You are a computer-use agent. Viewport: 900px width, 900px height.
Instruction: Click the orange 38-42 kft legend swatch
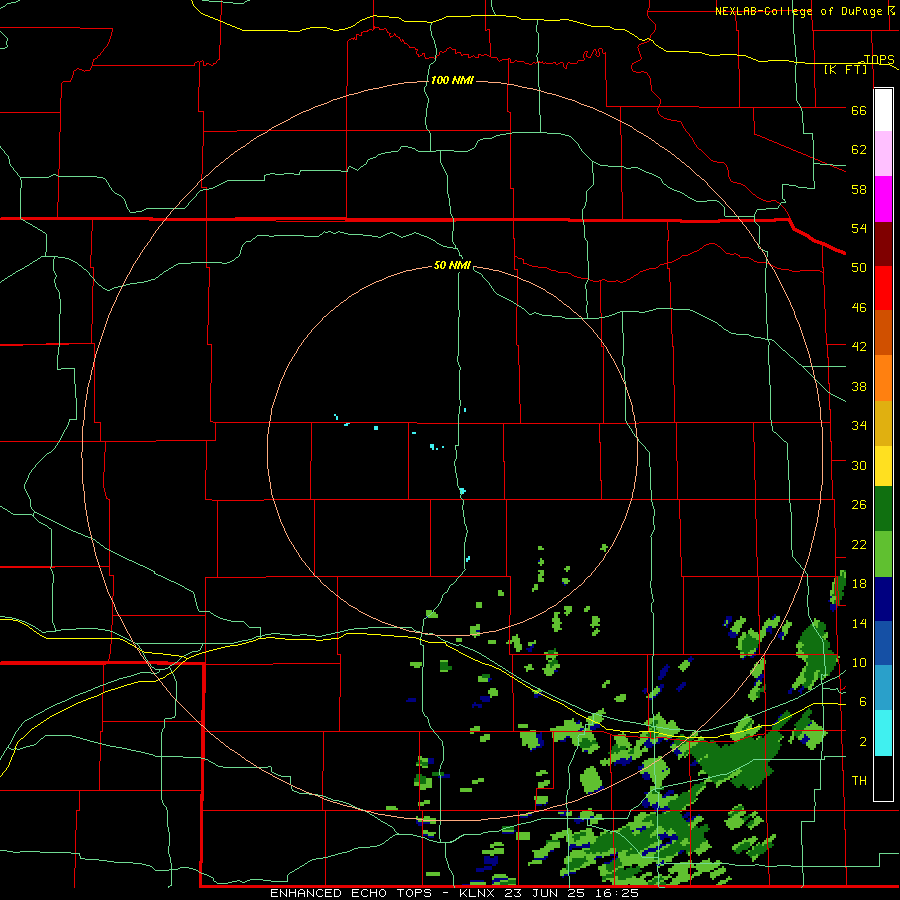click(x=883, y=378)
